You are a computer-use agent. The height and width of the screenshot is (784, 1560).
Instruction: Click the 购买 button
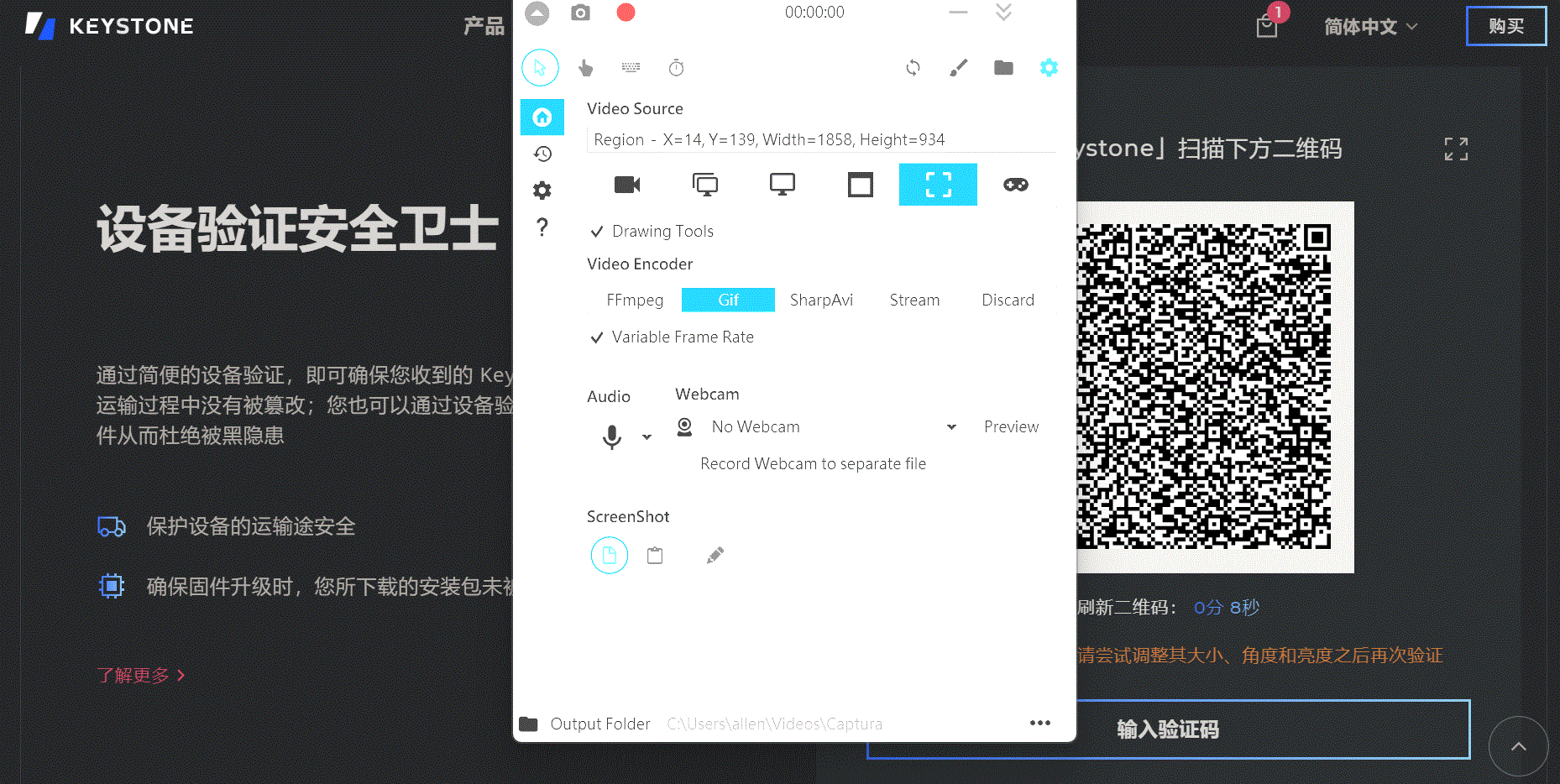(x=1506, y=26)
